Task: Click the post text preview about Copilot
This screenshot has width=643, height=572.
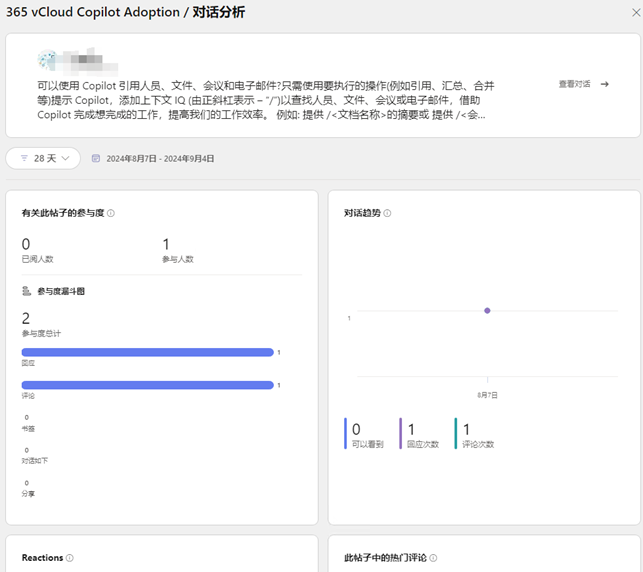Action: (266, 100)
